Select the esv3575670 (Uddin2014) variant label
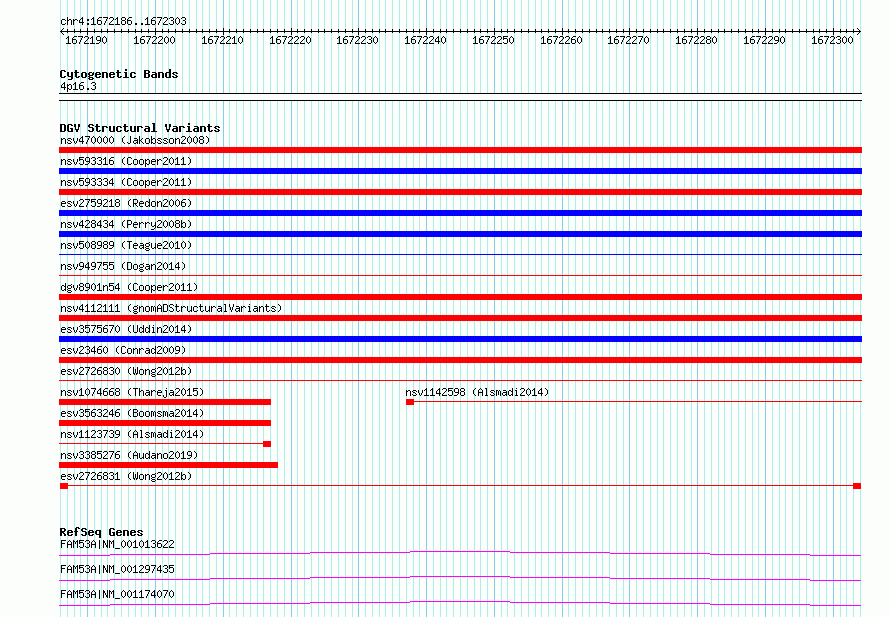Viewport: 890px width, 617px height. 126,329
